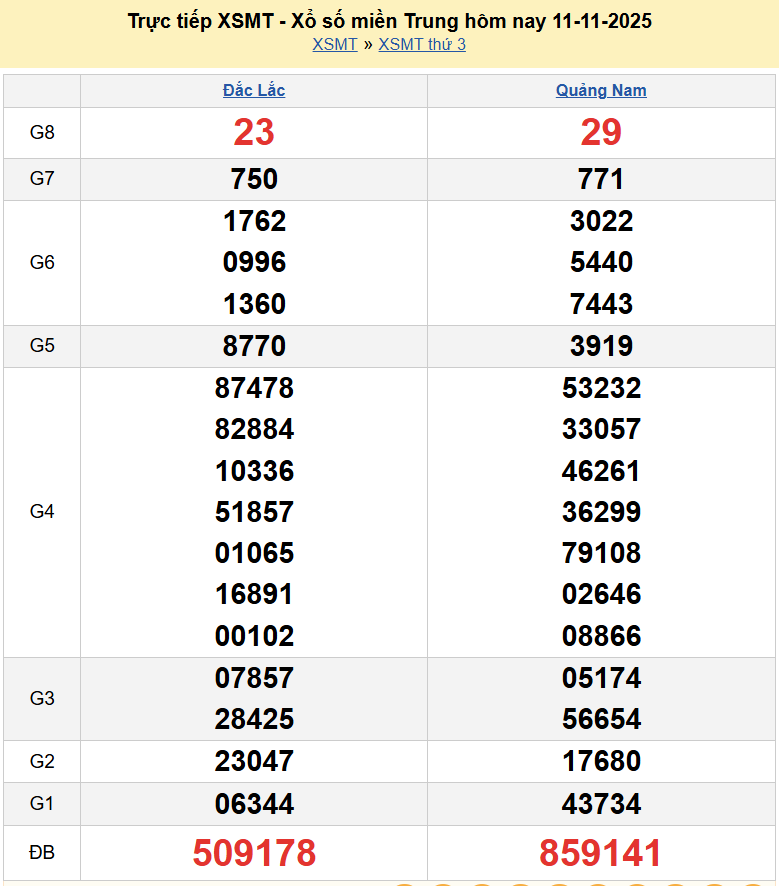Select the G4 row label

click(x=42, y=511)
